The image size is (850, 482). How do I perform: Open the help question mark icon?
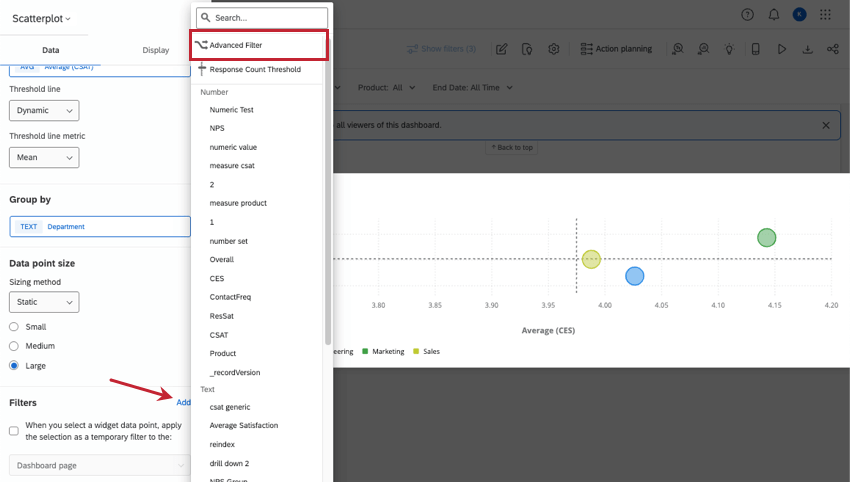tap(748, 15)
